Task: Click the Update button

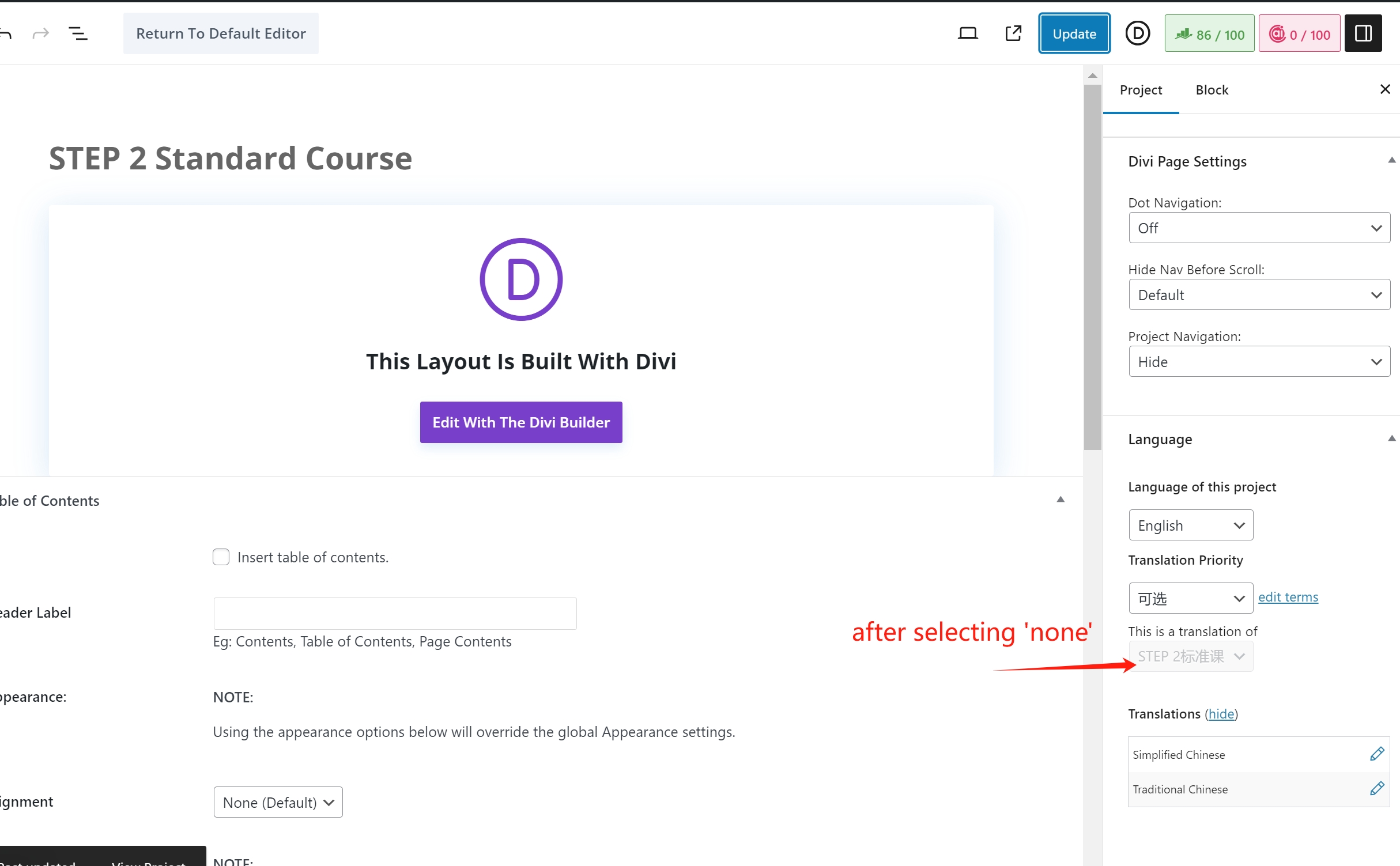Action: pos(1074,33)
